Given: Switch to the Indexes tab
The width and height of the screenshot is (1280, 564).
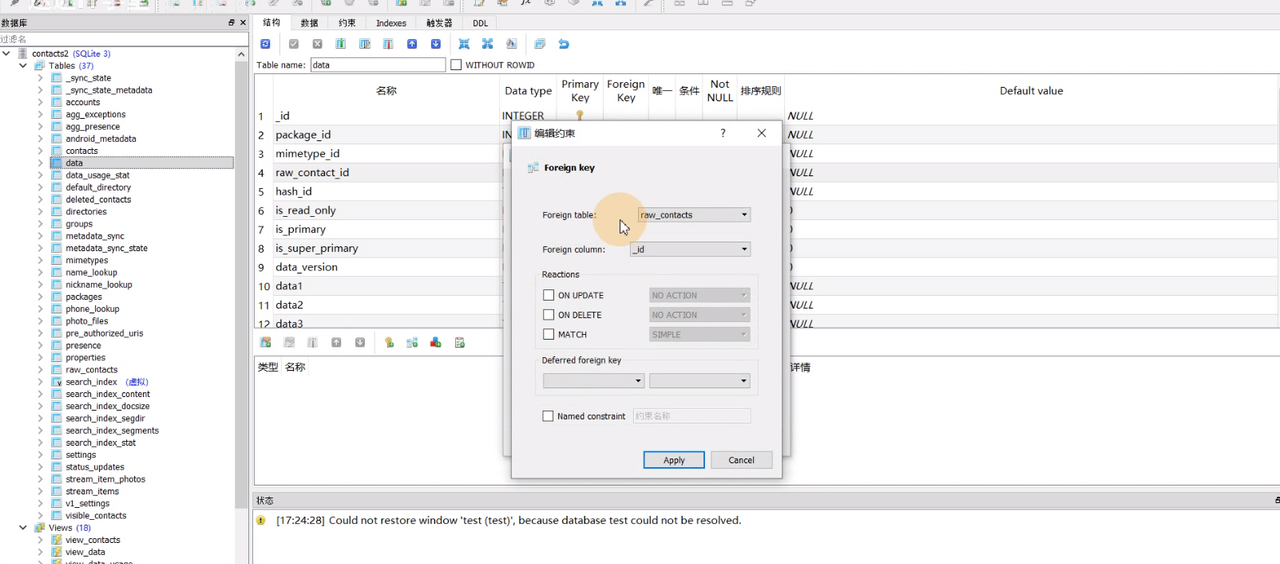Looking at the screenshot, I should click(x=391, y=23).
